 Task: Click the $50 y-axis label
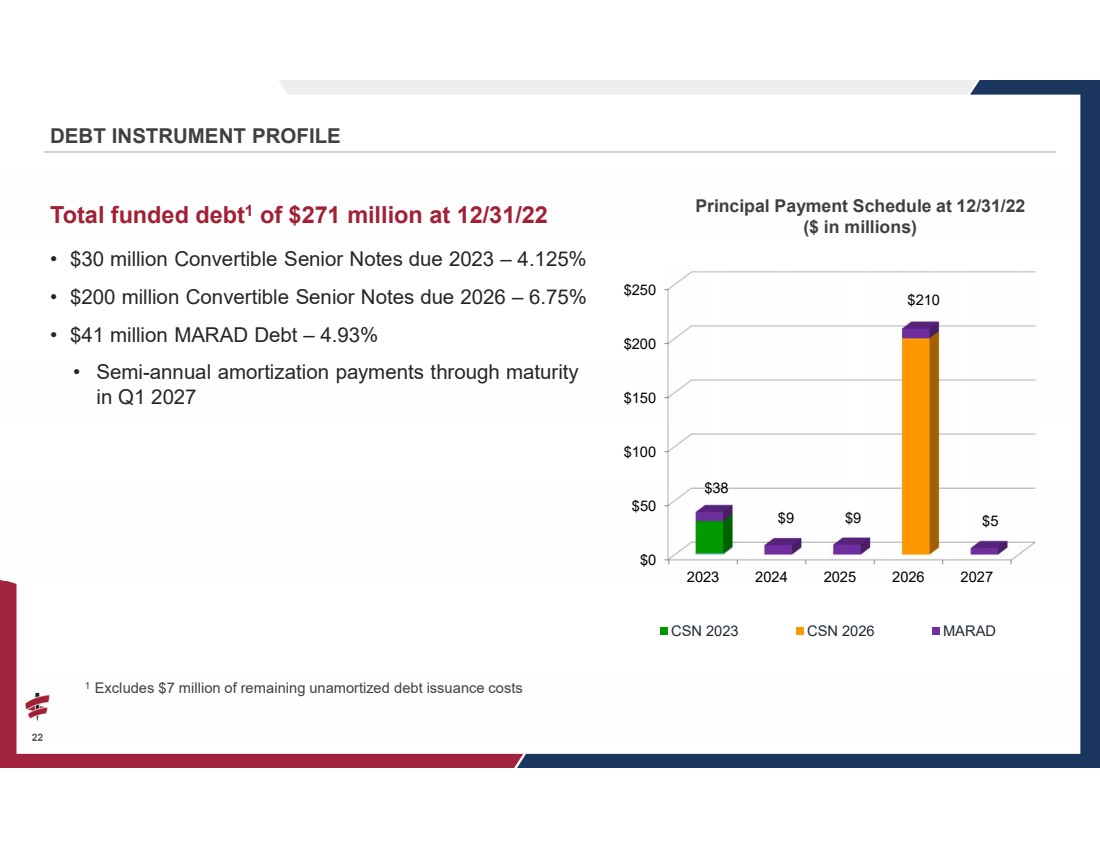(644, 505)
